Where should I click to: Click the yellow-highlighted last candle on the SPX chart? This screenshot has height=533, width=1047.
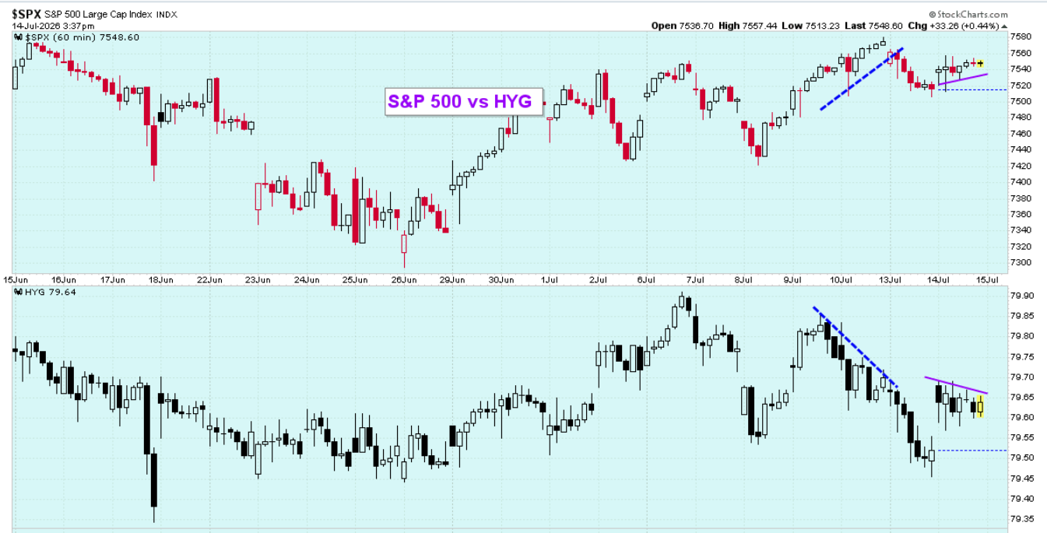[x=980, y=63]
